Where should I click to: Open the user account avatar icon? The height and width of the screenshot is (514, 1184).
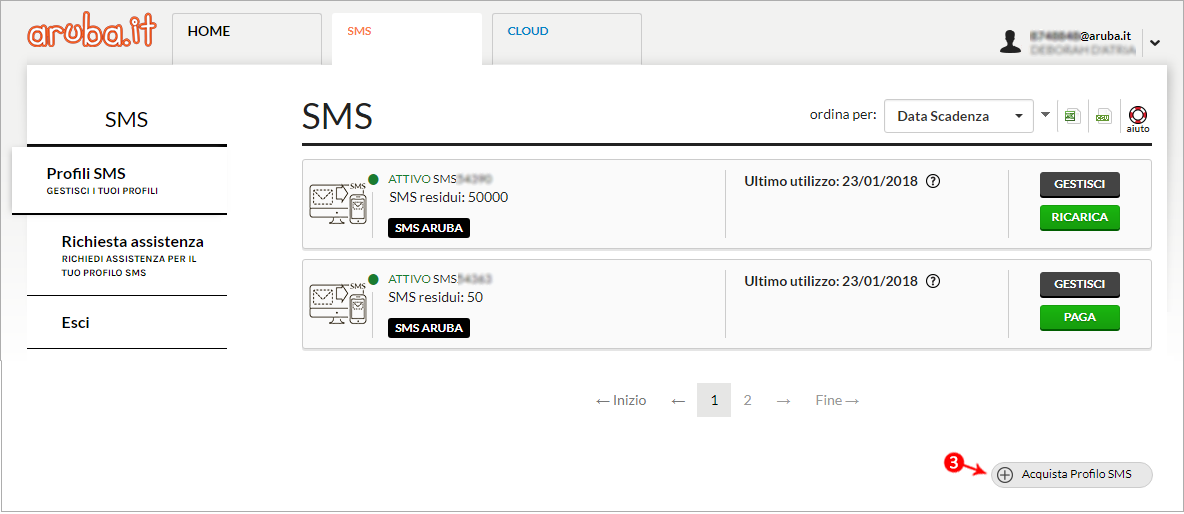tap(1010, 42)
